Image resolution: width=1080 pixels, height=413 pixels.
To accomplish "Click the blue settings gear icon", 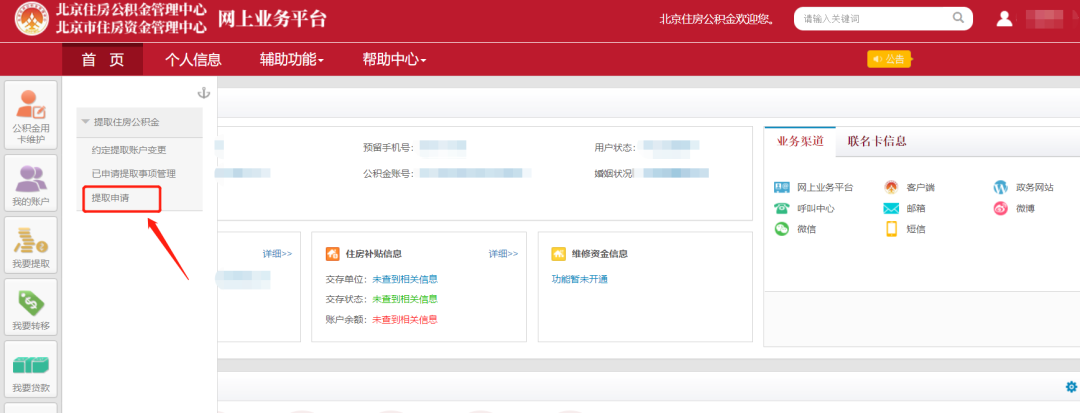I will pyautogui.click(x=1071, y=387).
